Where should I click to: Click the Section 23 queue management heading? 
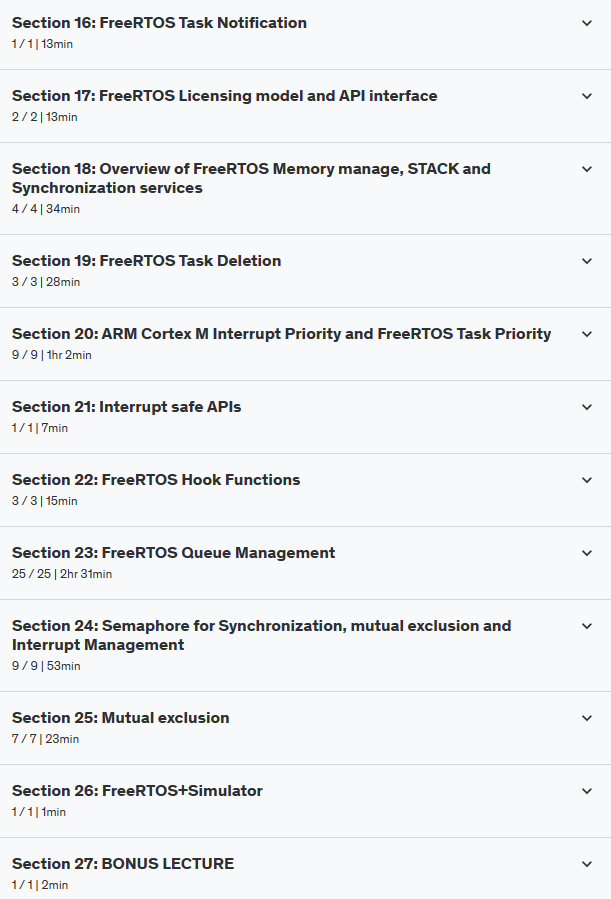click(172, 552)
